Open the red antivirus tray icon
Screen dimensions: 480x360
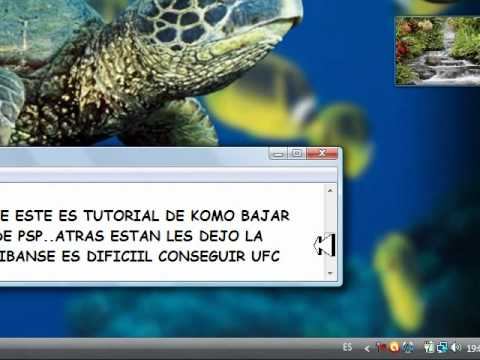click(x=380, y=347)
